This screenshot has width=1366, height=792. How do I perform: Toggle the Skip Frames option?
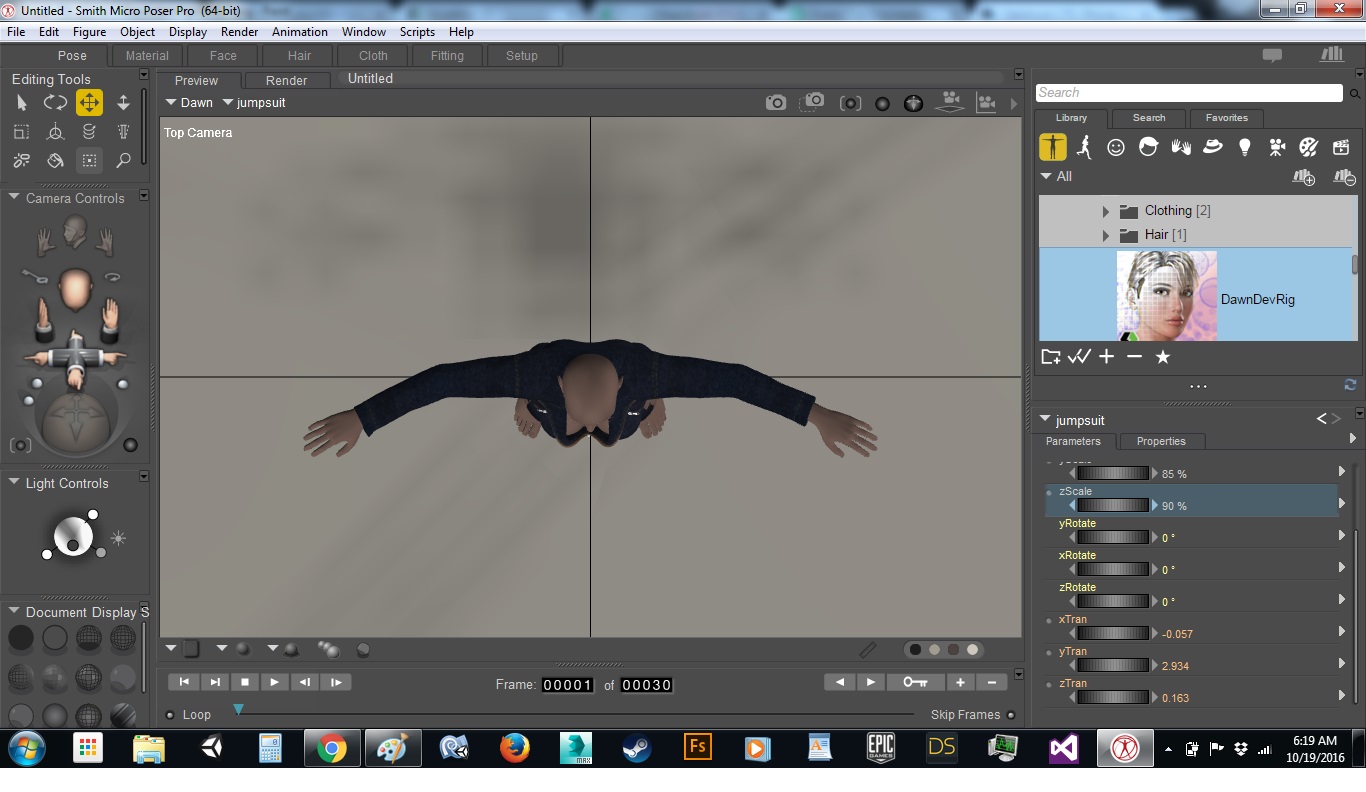(x=1011, y=715)
